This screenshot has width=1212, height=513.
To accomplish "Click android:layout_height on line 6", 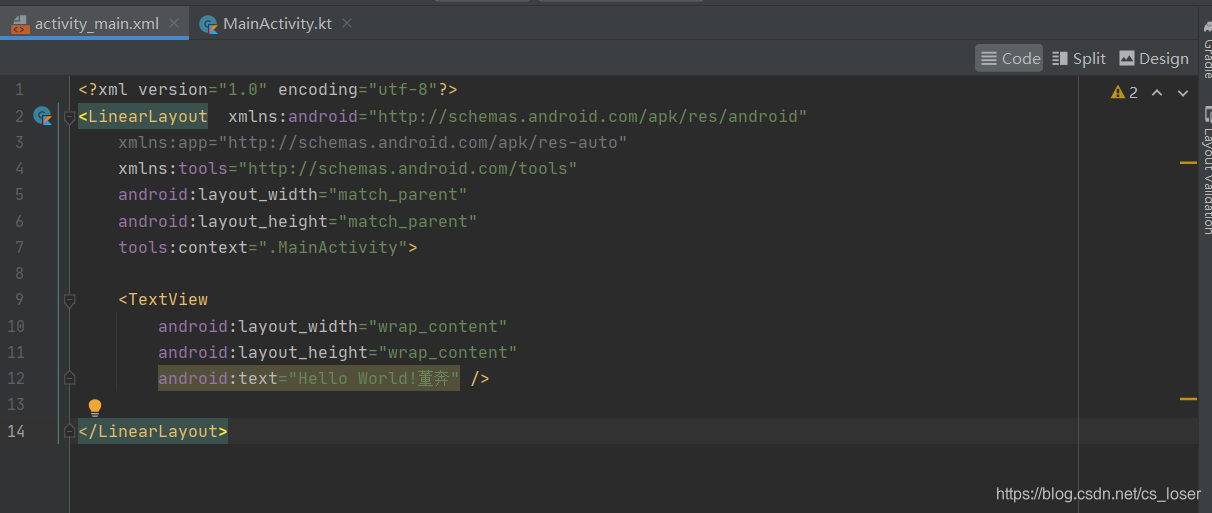I will (x=223, y=221).
